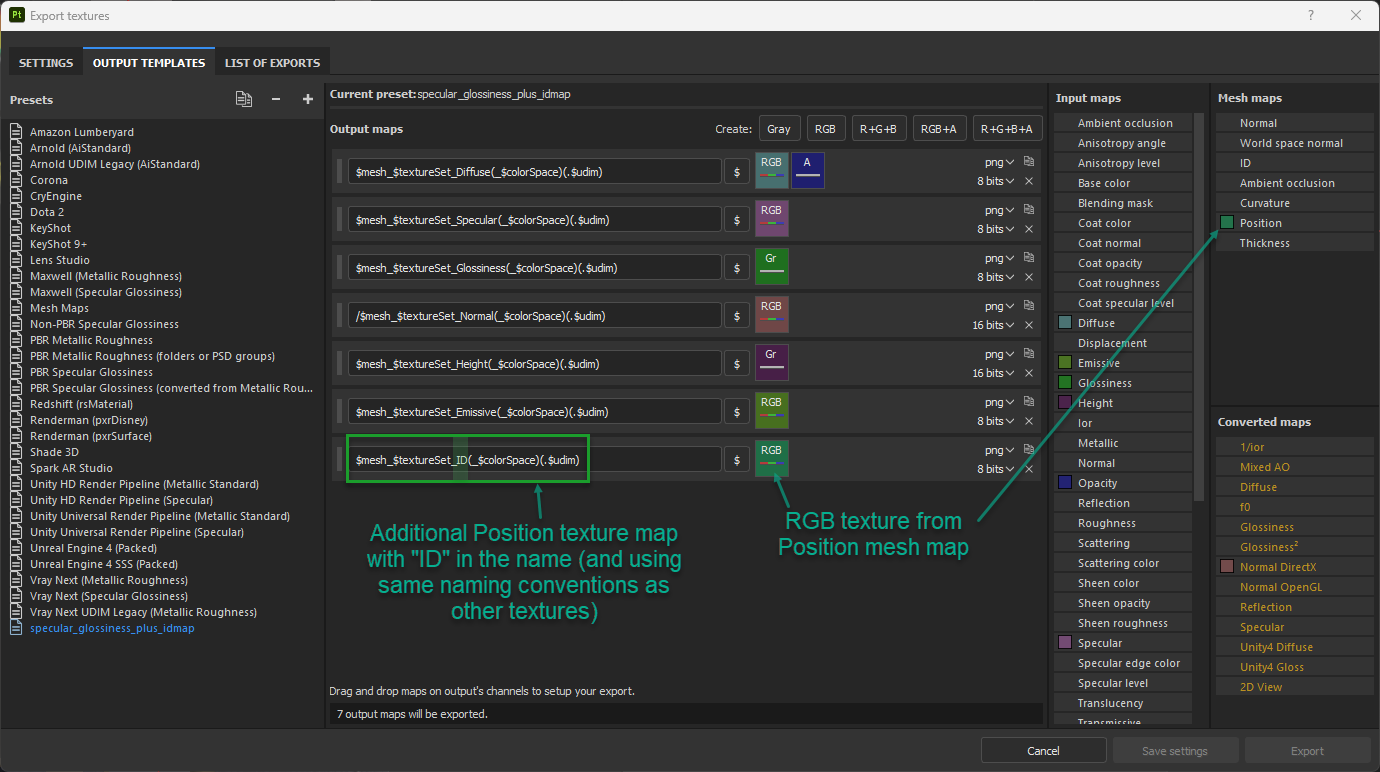The width and height of the screenshot is (1380, 772).
Task: Select the Normal DirectX converted map
Action: coord(1295,567)
